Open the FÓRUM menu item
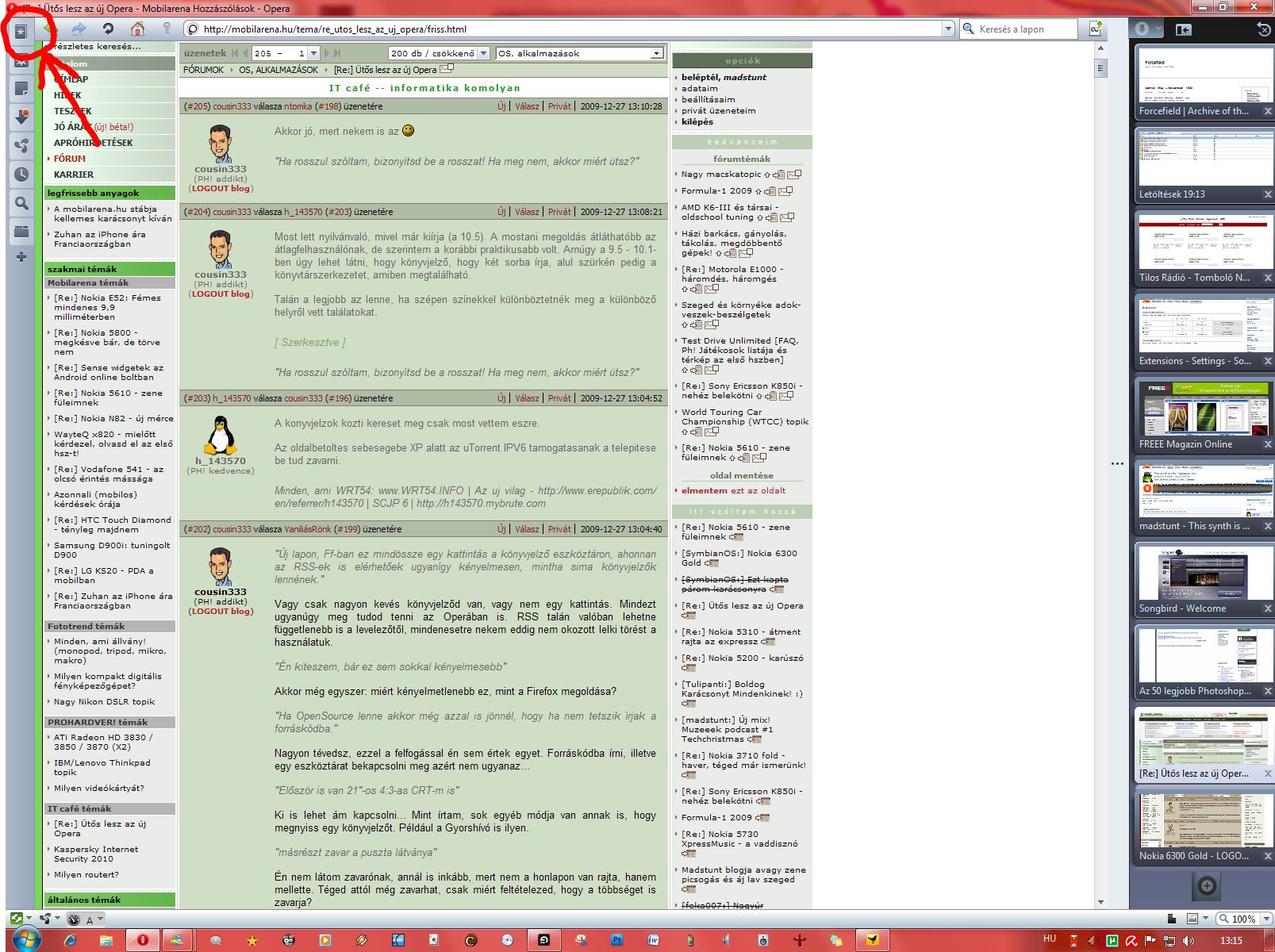Screen dimensions: 1275x952 [70, 159]
